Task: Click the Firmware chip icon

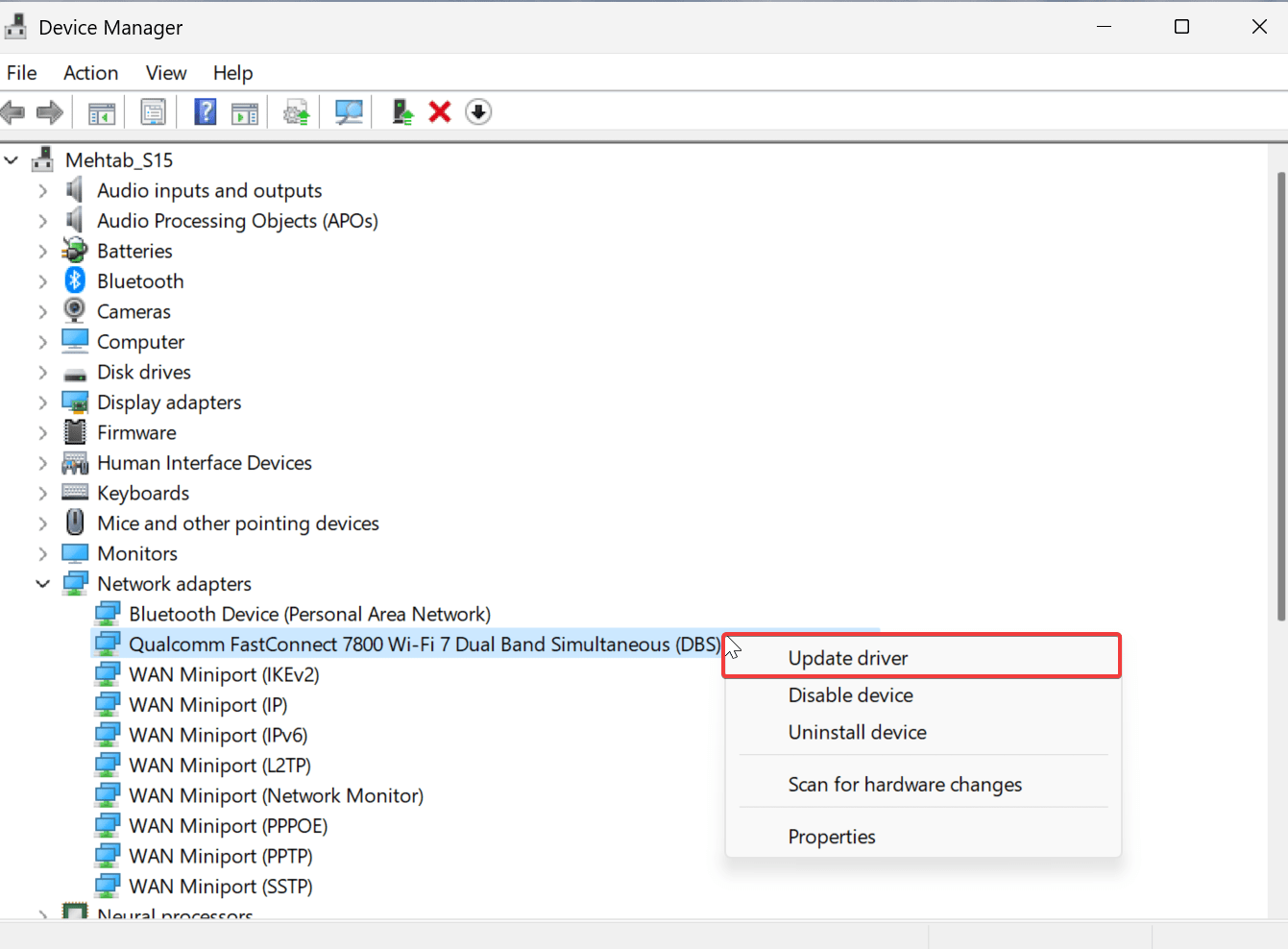Action: [x=75, y=432]
